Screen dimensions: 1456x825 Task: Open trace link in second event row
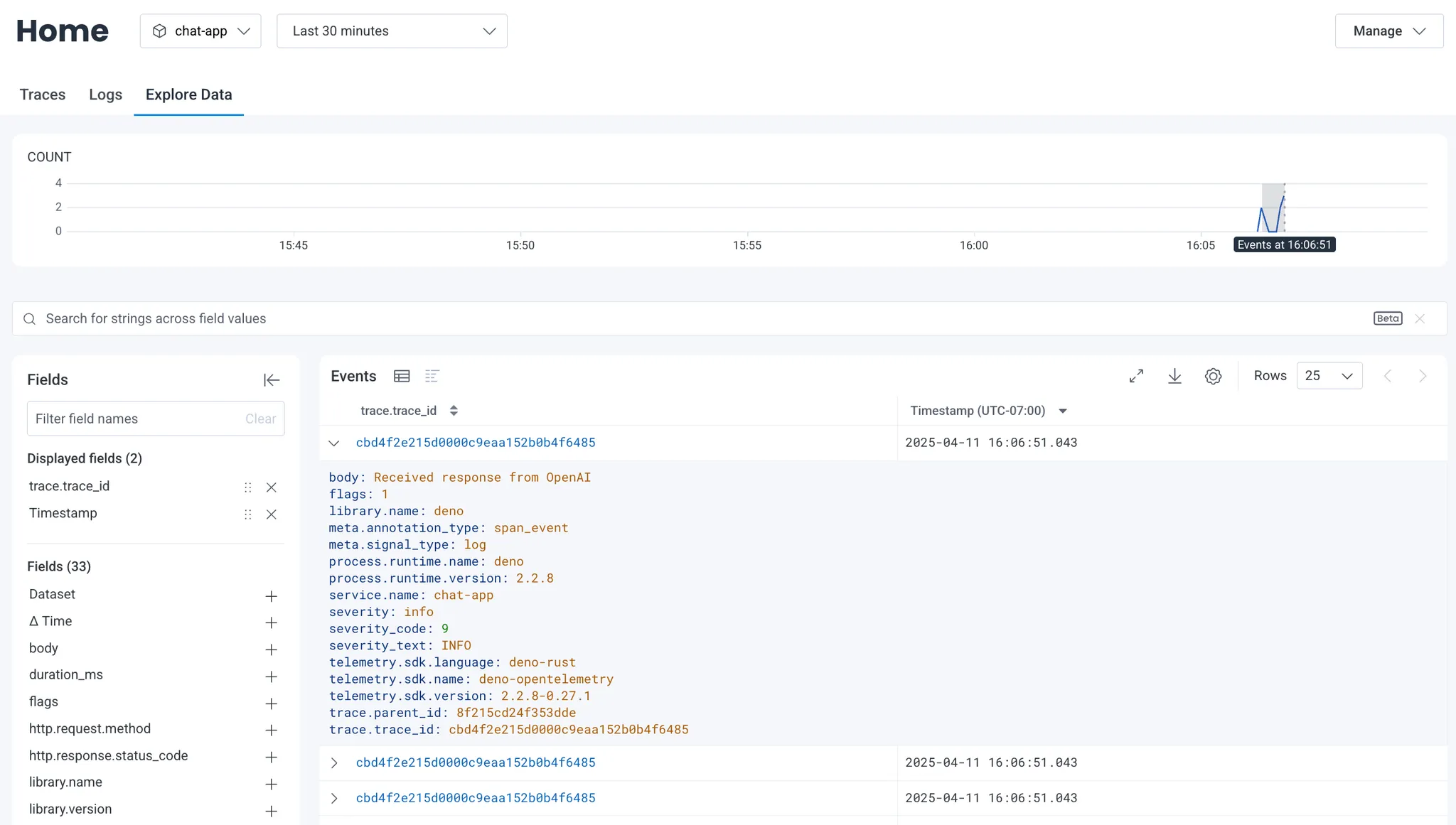click(476, 762)
